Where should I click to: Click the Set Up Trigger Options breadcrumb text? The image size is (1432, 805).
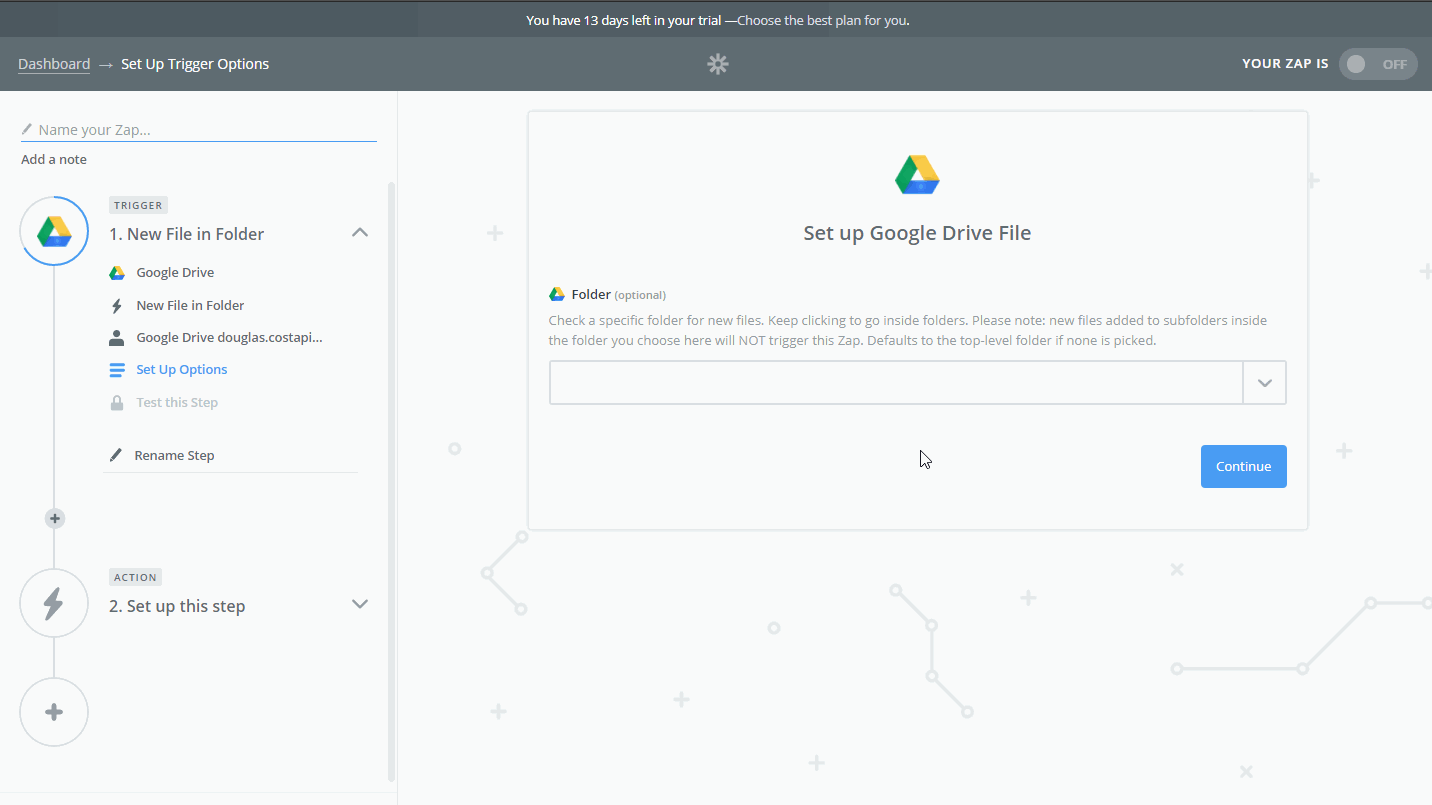point(195,64)
